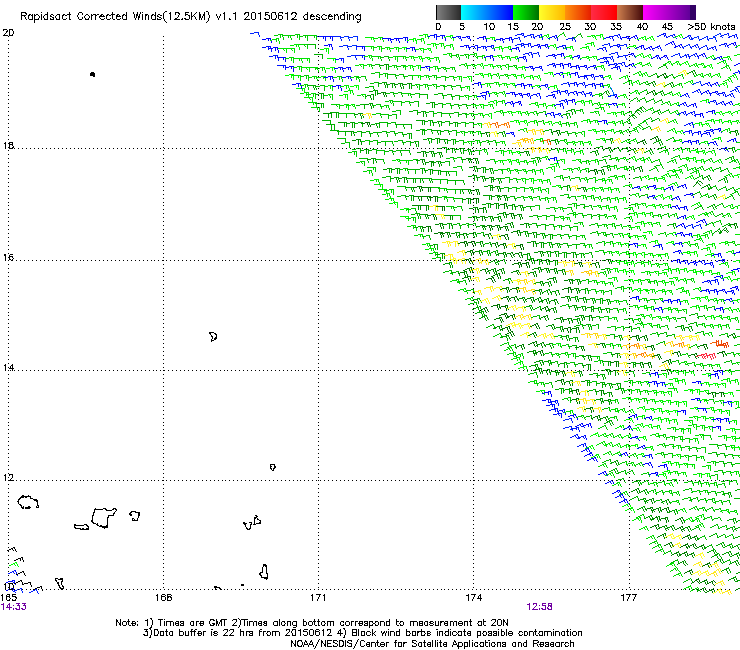The width and height of the screenshot is (740, 650).
Task: Click the latitude label 16
Action: pyautogui.click(x=8, y=258)
